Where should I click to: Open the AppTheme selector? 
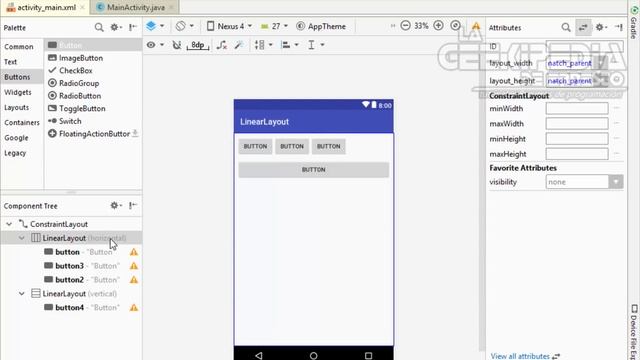[321, 26]
